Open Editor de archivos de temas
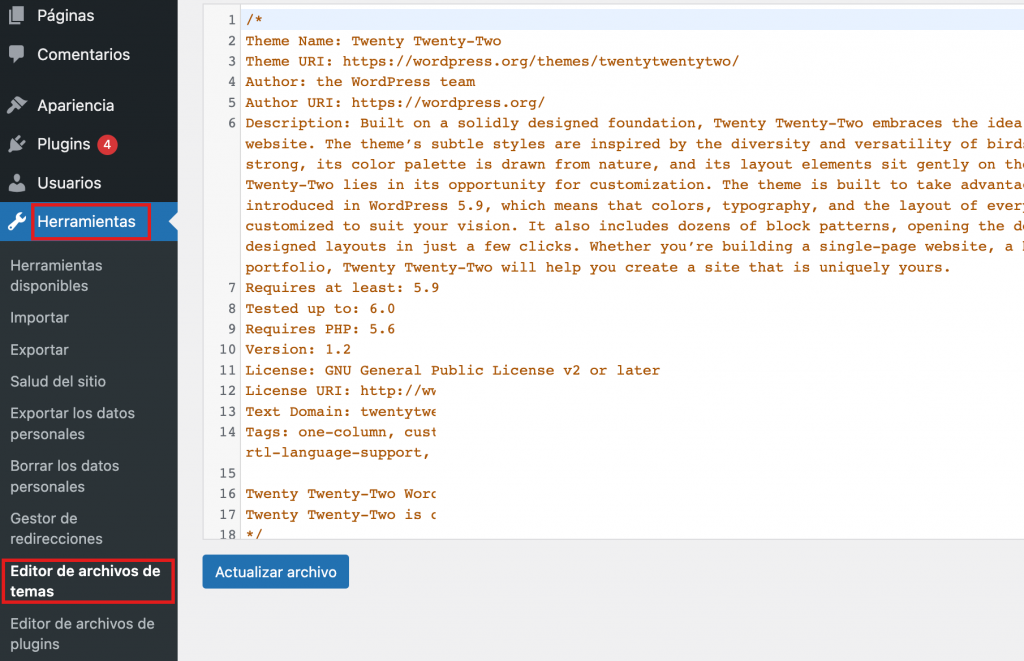Screen dimensions: 1024x661 85,581
